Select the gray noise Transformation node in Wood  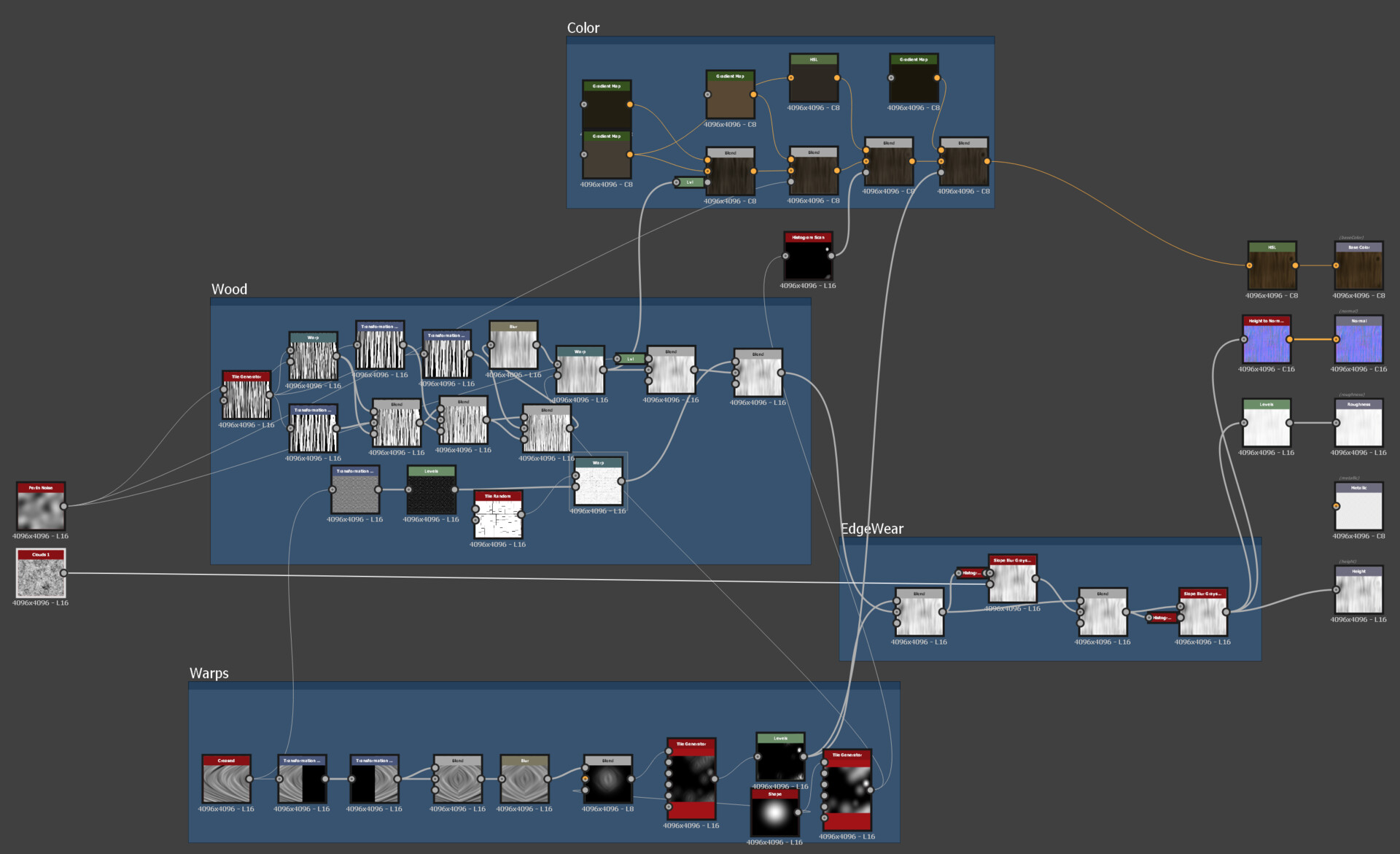(x=354, y=490)
